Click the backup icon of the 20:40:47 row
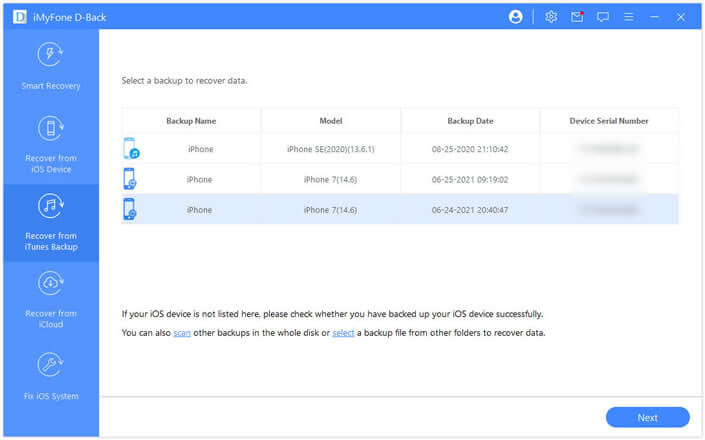Image resolution: width=705 pixels, height=440 pixels. coord(129,209)
